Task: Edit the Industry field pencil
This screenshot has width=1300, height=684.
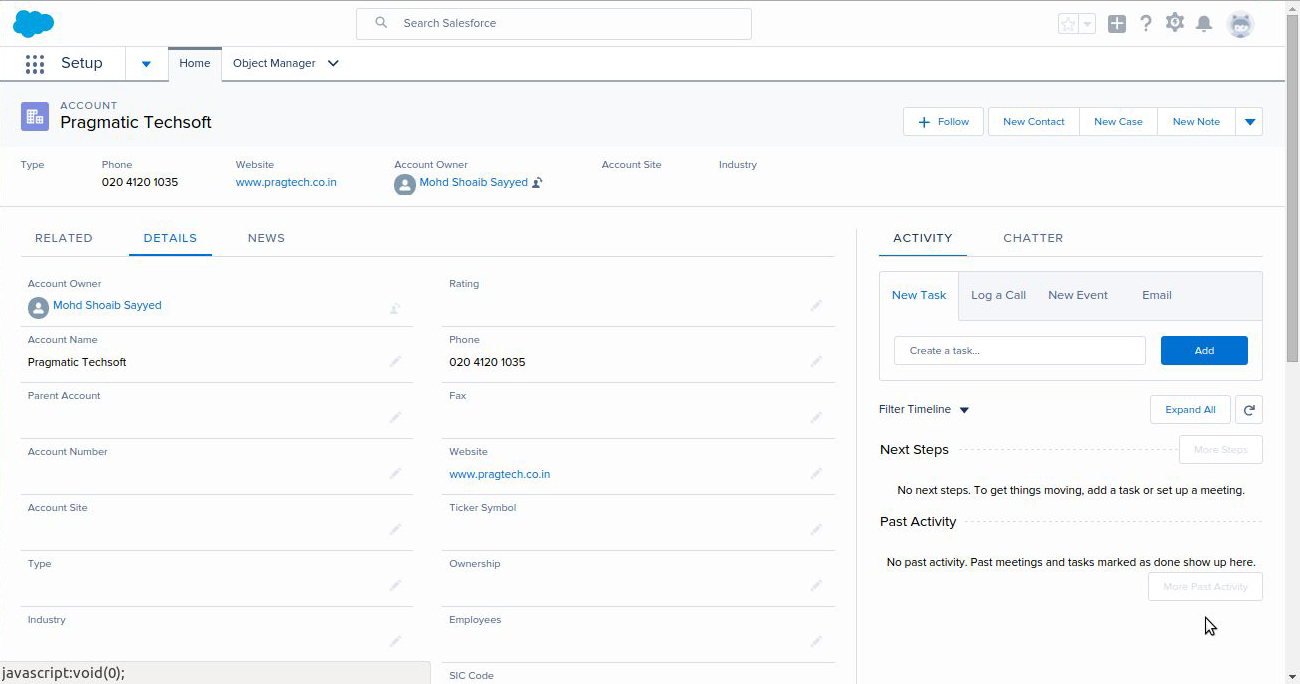Action: point(396,641)
